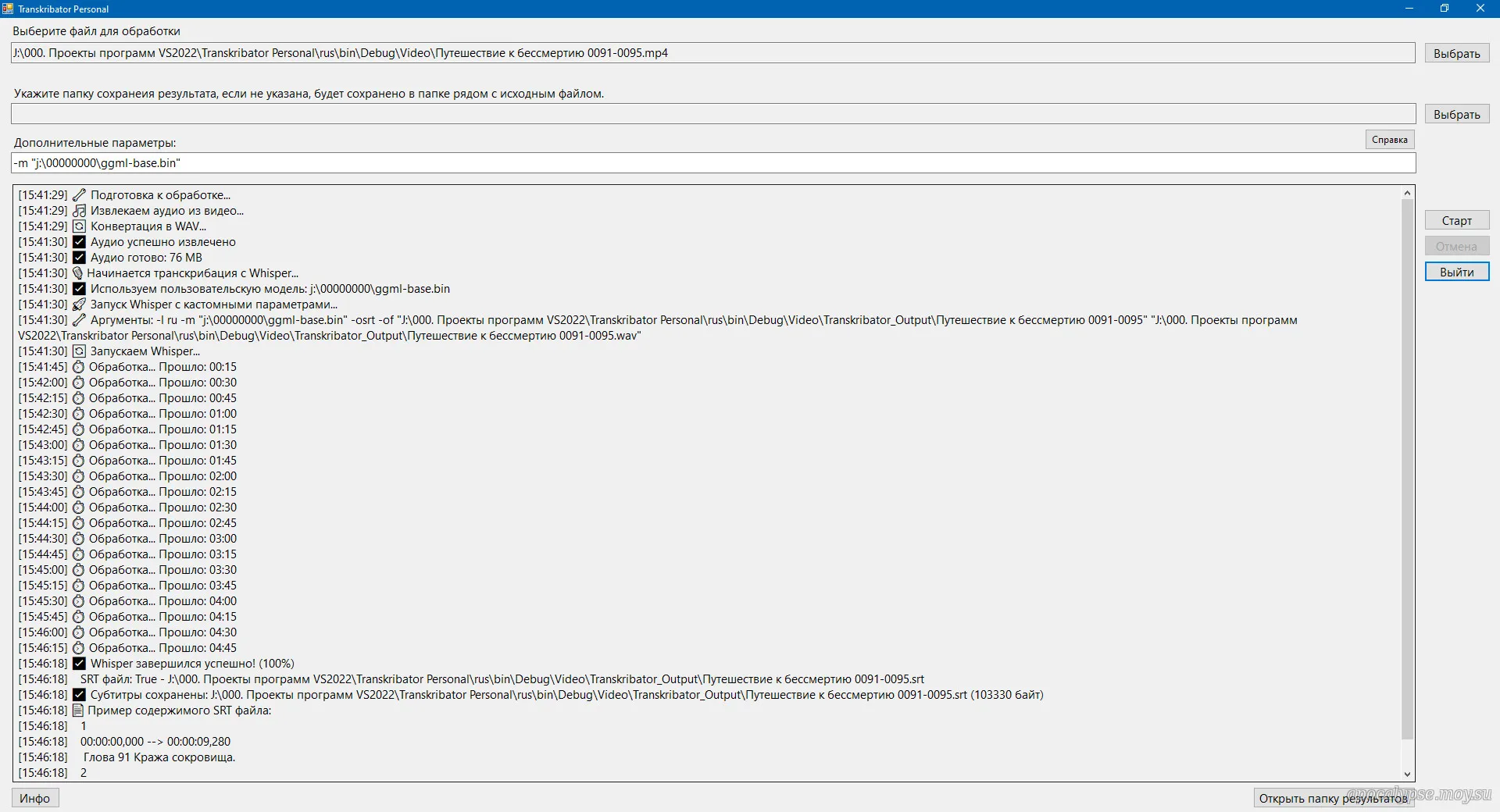Focus the additional parameters input field

pos(712,163)
